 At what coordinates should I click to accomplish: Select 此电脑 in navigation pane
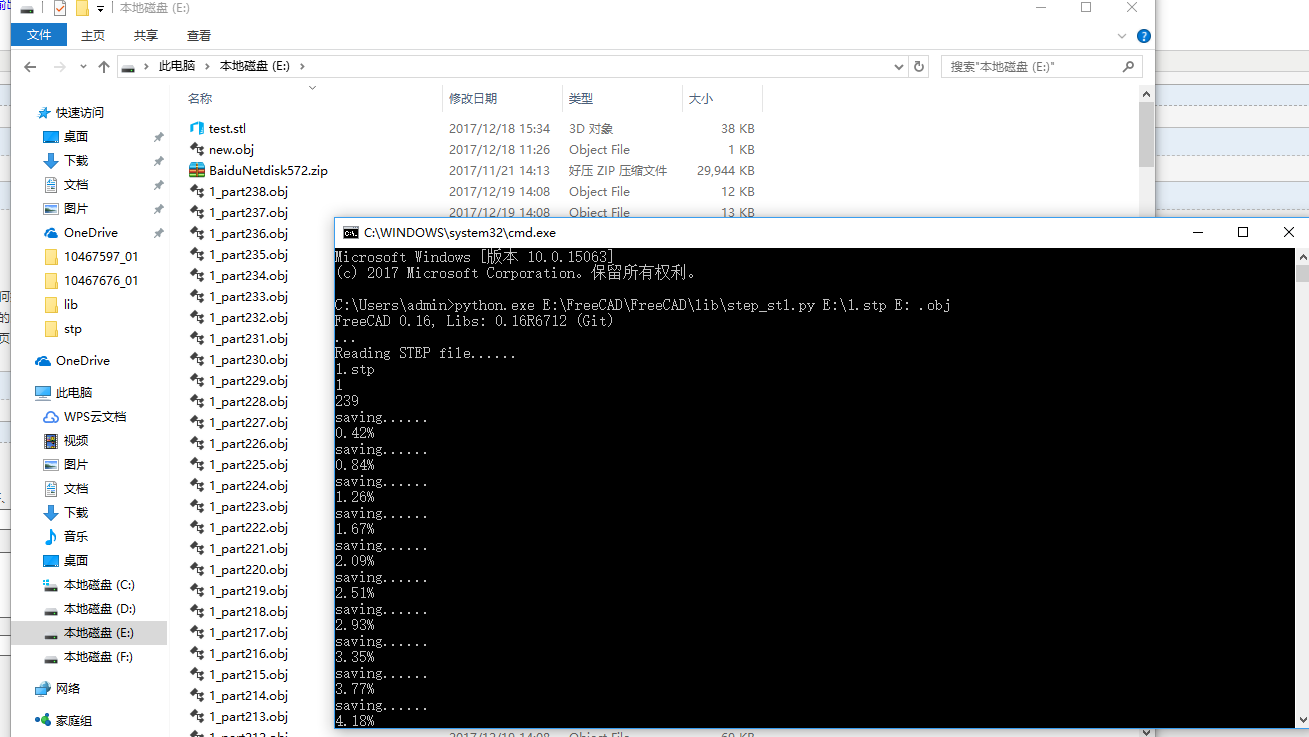64,393
